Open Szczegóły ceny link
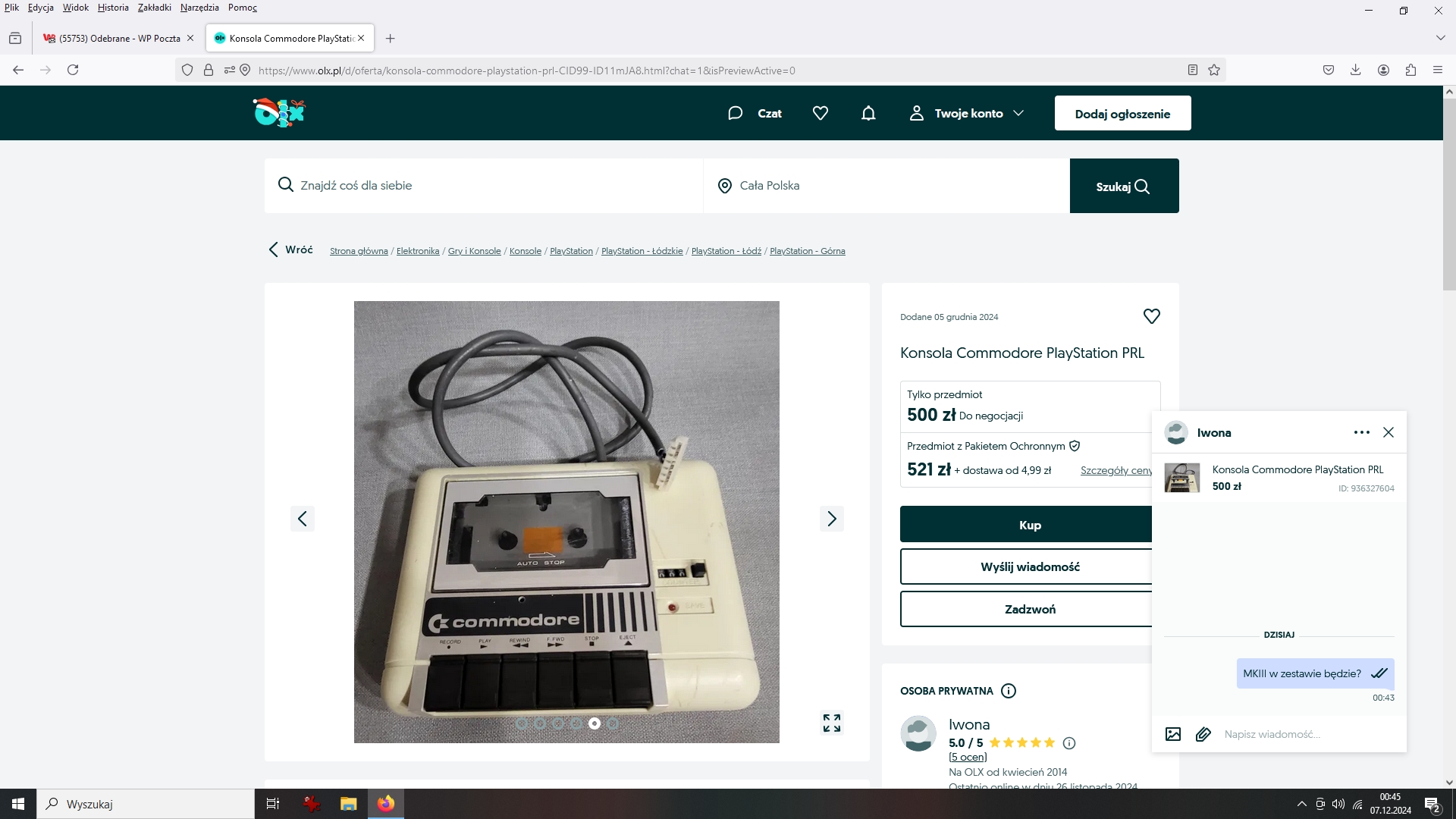This screenshot has height=819, width=1456. (1116, 470)
